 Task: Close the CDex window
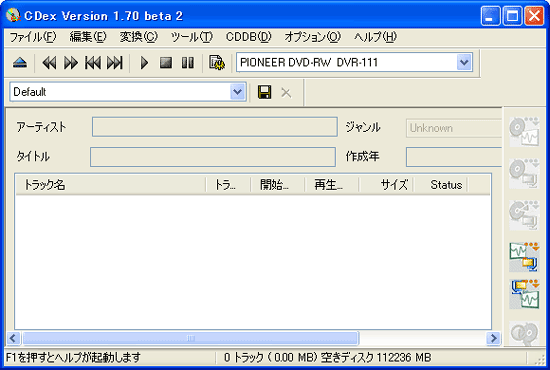(x=534, y=16)
